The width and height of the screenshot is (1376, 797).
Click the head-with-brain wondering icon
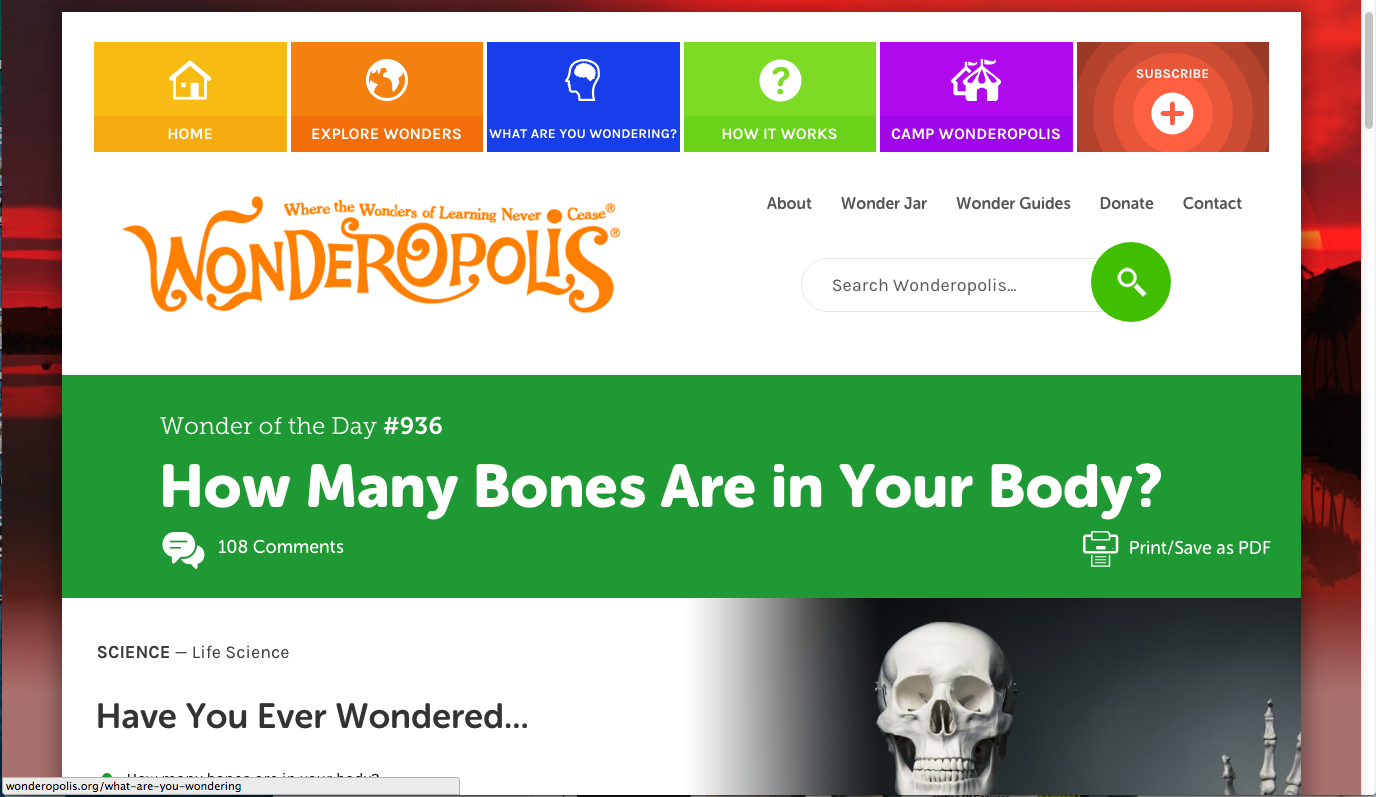click(x=582, y=80)
